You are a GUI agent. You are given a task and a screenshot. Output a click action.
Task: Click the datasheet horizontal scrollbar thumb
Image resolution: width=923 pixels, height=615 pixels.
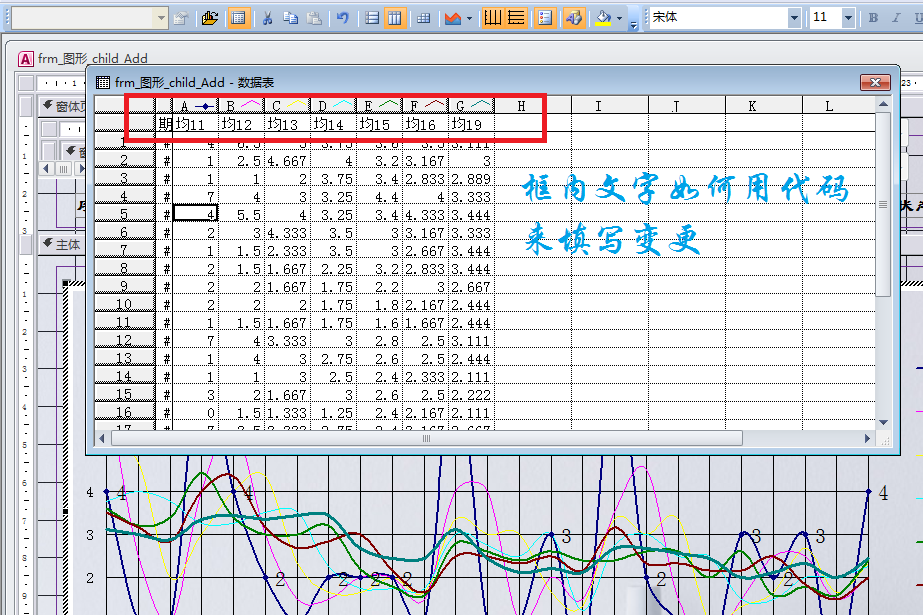pyautogui.click(x=426, y=438)
